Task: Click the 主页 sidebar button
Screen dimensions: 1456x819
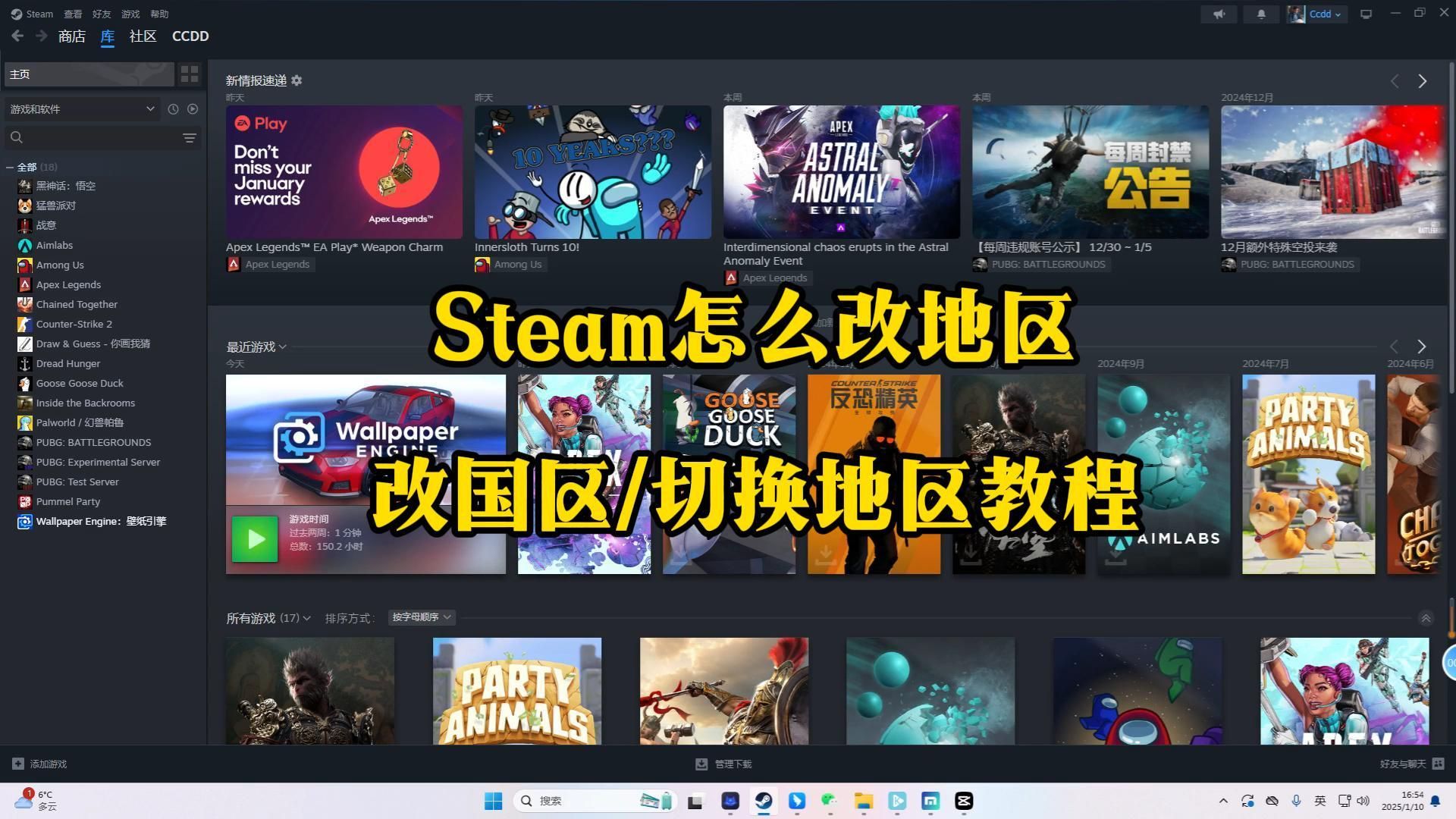Action: [89, 74]
